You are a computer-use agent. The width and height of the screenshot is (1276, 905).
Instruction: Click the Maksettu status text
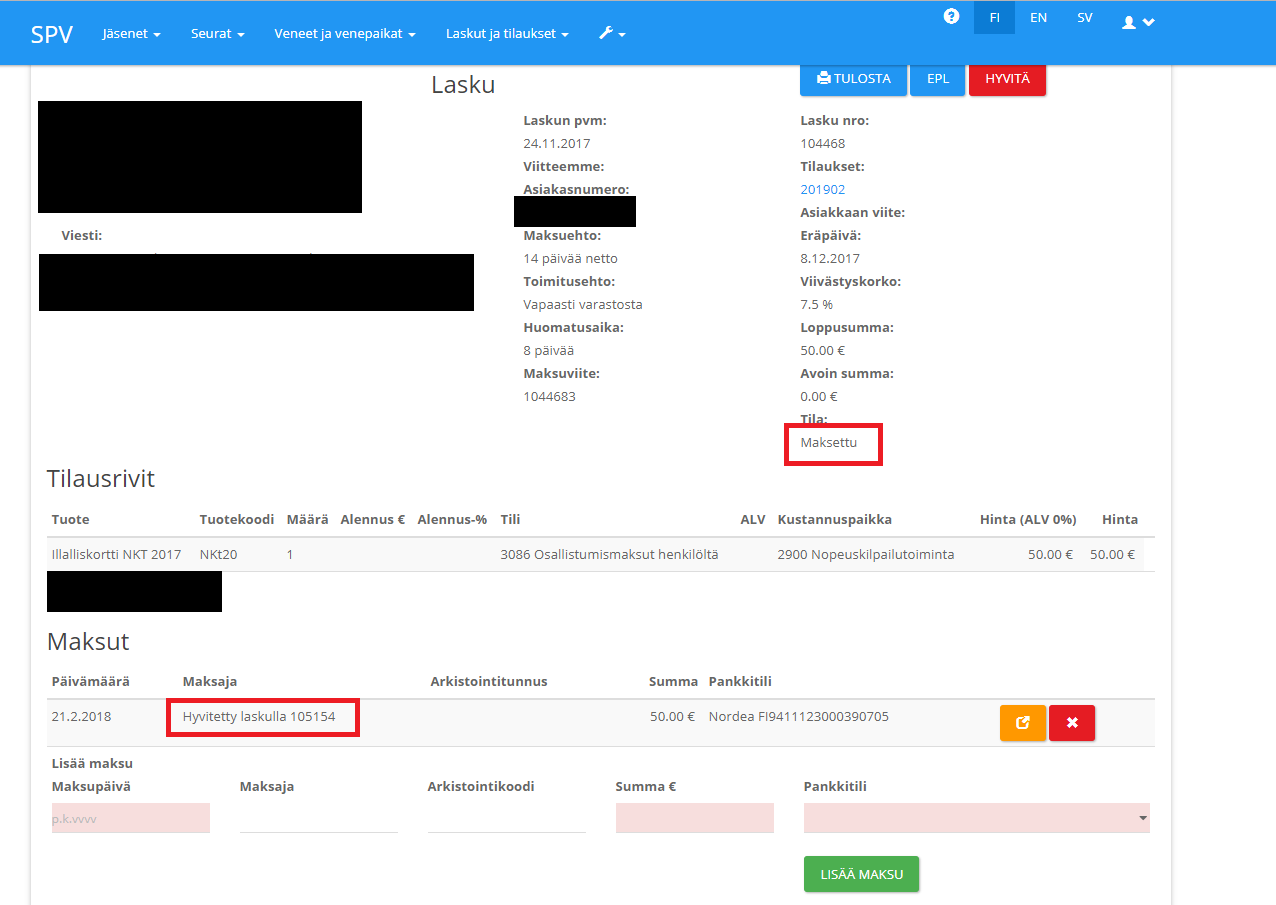(x=829, y=442)
